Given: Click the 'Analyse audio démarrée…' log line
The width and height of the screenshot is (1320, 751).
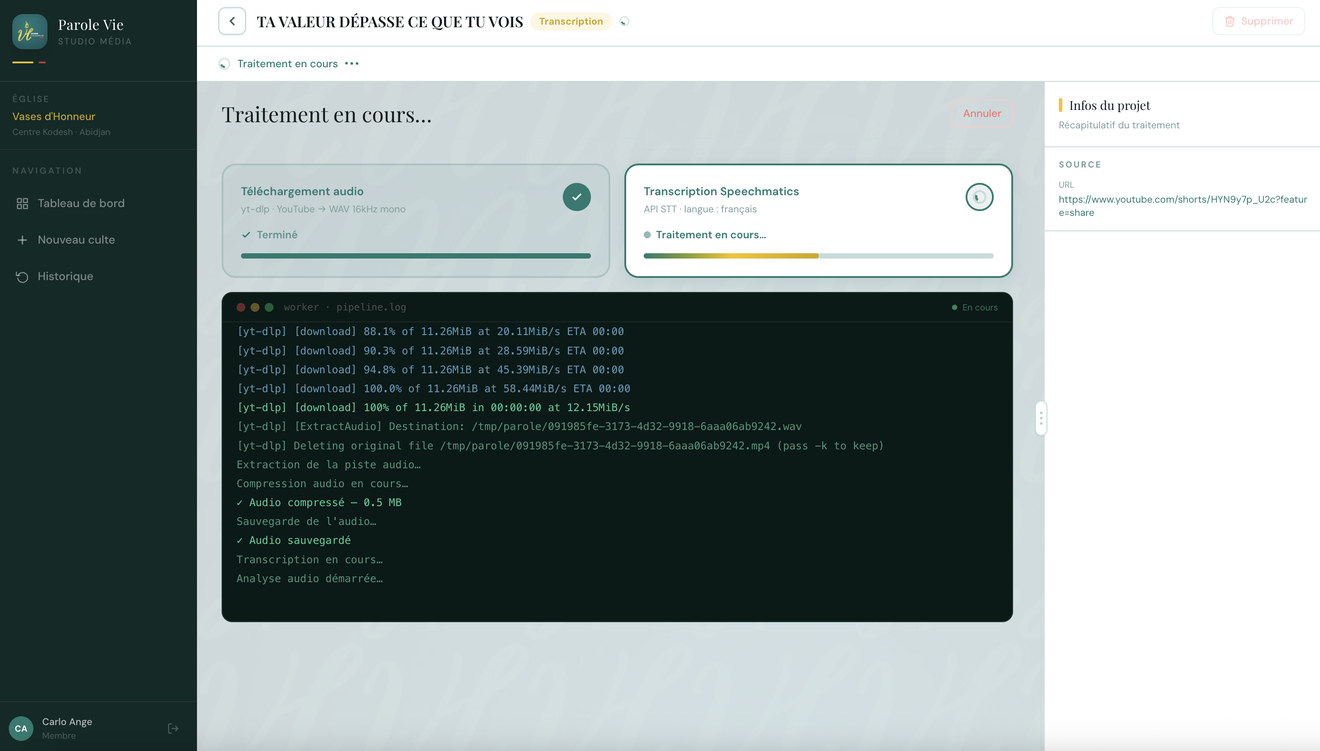Looking at the screenshot, I should [310, 579].
